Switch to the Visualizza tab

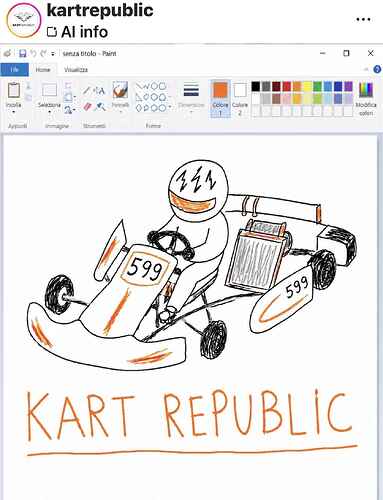click(x=76, y=70)
